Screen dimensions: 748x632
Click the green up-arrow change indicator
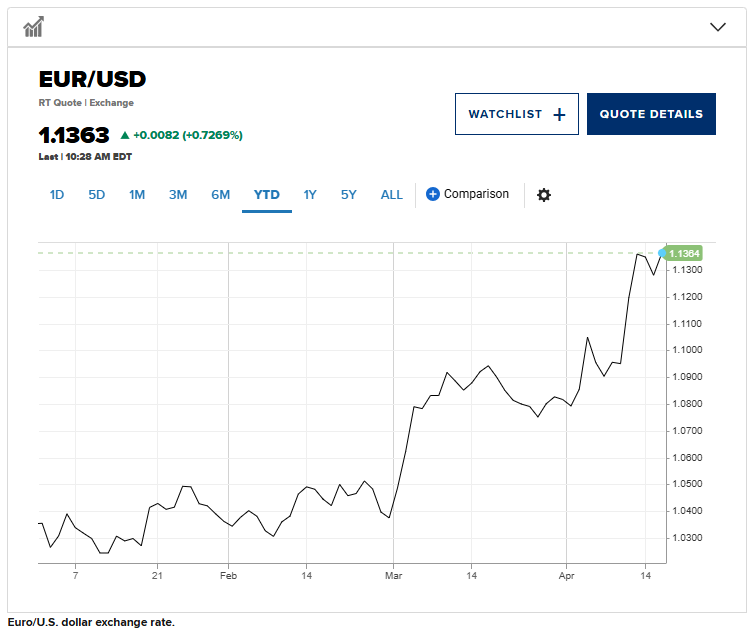click(125, 135)
